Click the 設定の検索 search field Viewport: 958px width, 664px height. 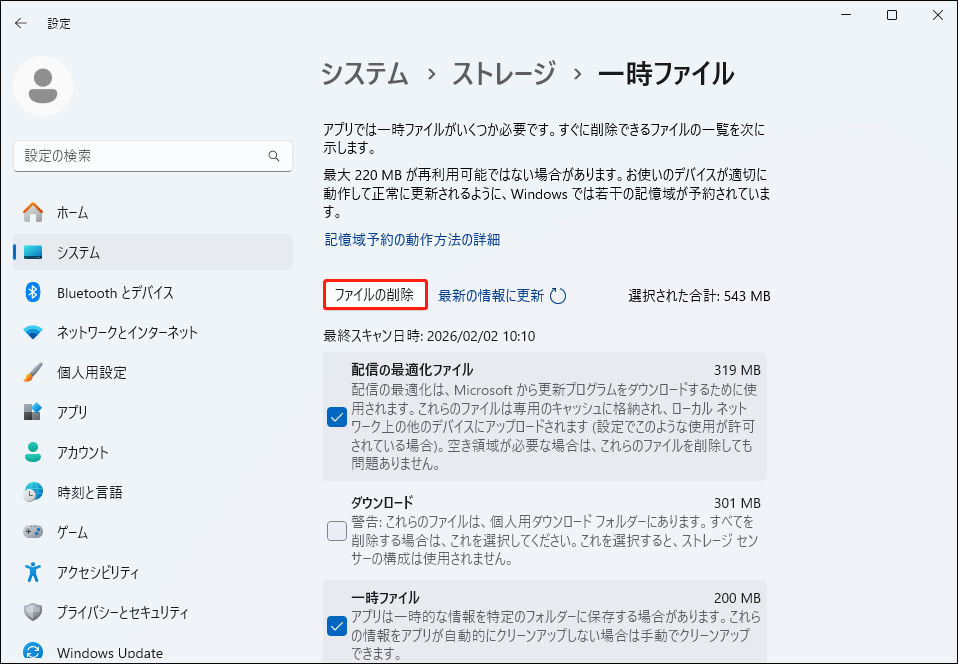152,156
